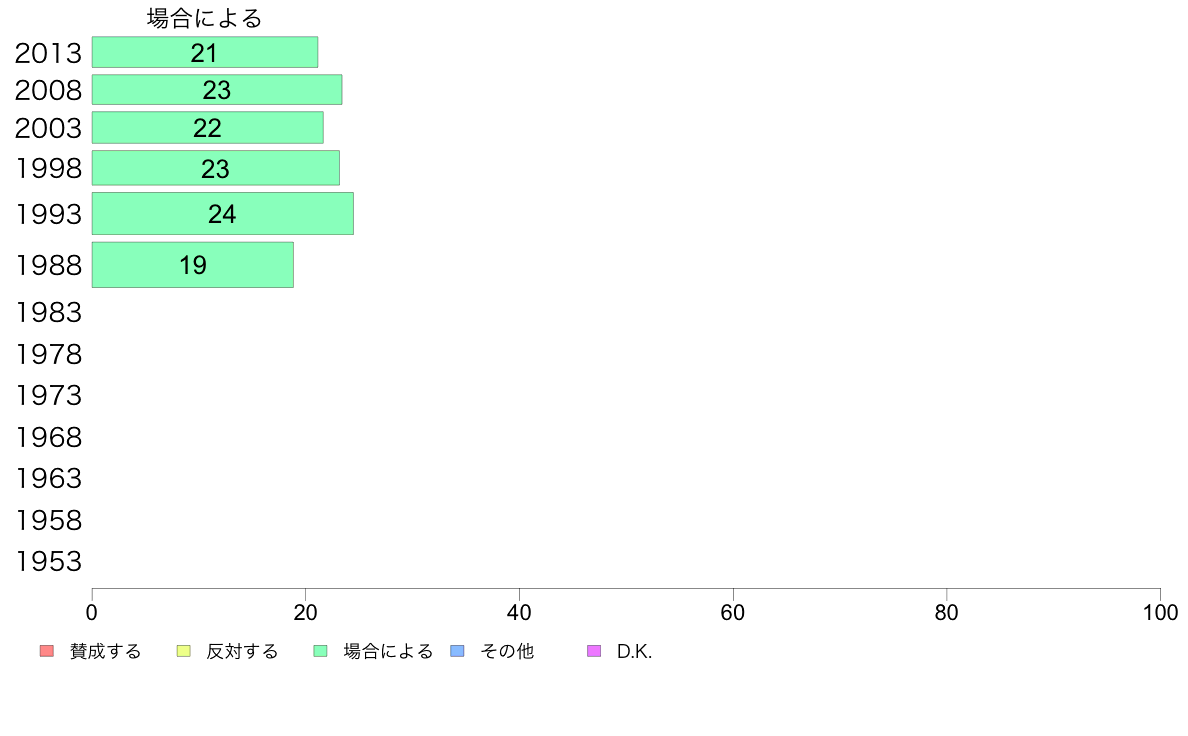
Task: Click the 100 tick on the x-axis
Action: pyautogui.click(x=1160, y=612)
